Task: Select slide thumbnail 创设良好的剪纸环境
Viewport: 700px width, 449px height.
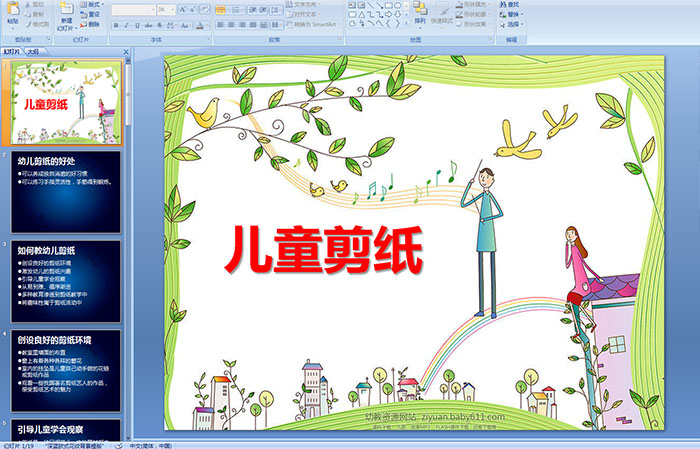Action: click(x=66, y=370)
